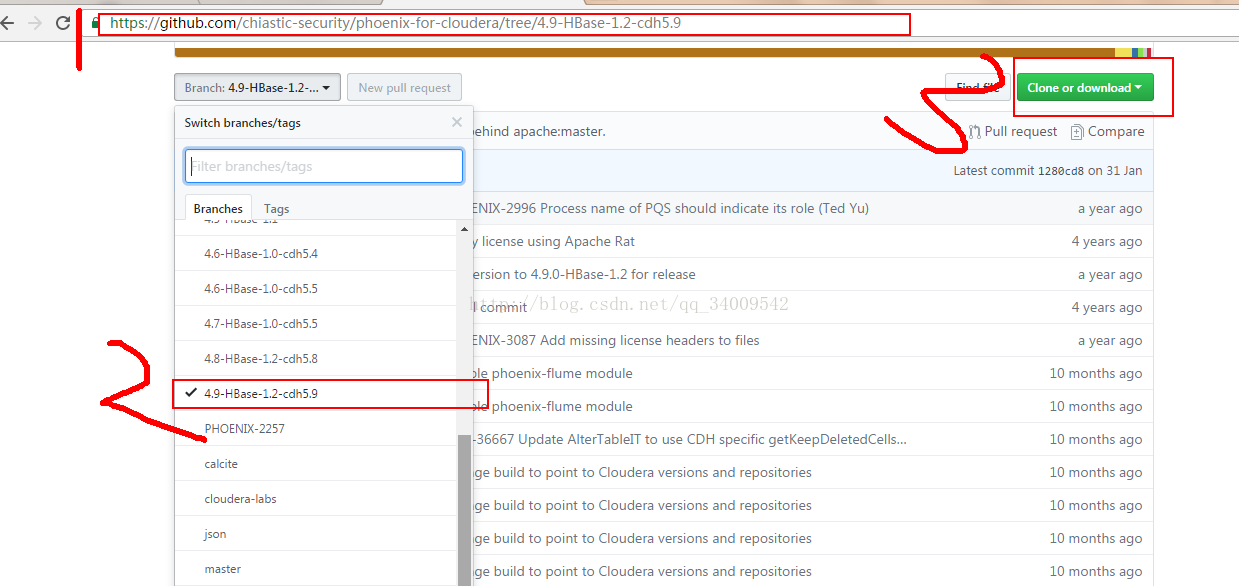Close the Switch branches/tags popup with X
The height and width of the screenshot is (586, 1239).
tap(457, 122)
